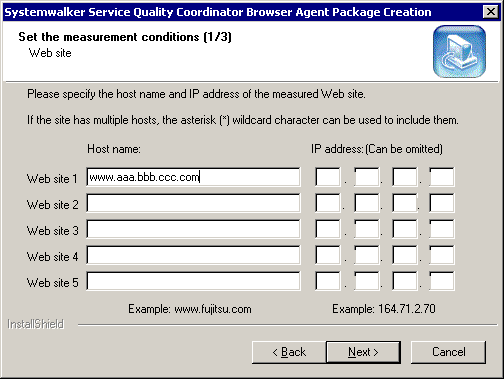The height and width of the screenshot is (379, 504).
Task: Select second IP octet box for Web site 1
Action: pyautogui.click(x=367, y=177)
